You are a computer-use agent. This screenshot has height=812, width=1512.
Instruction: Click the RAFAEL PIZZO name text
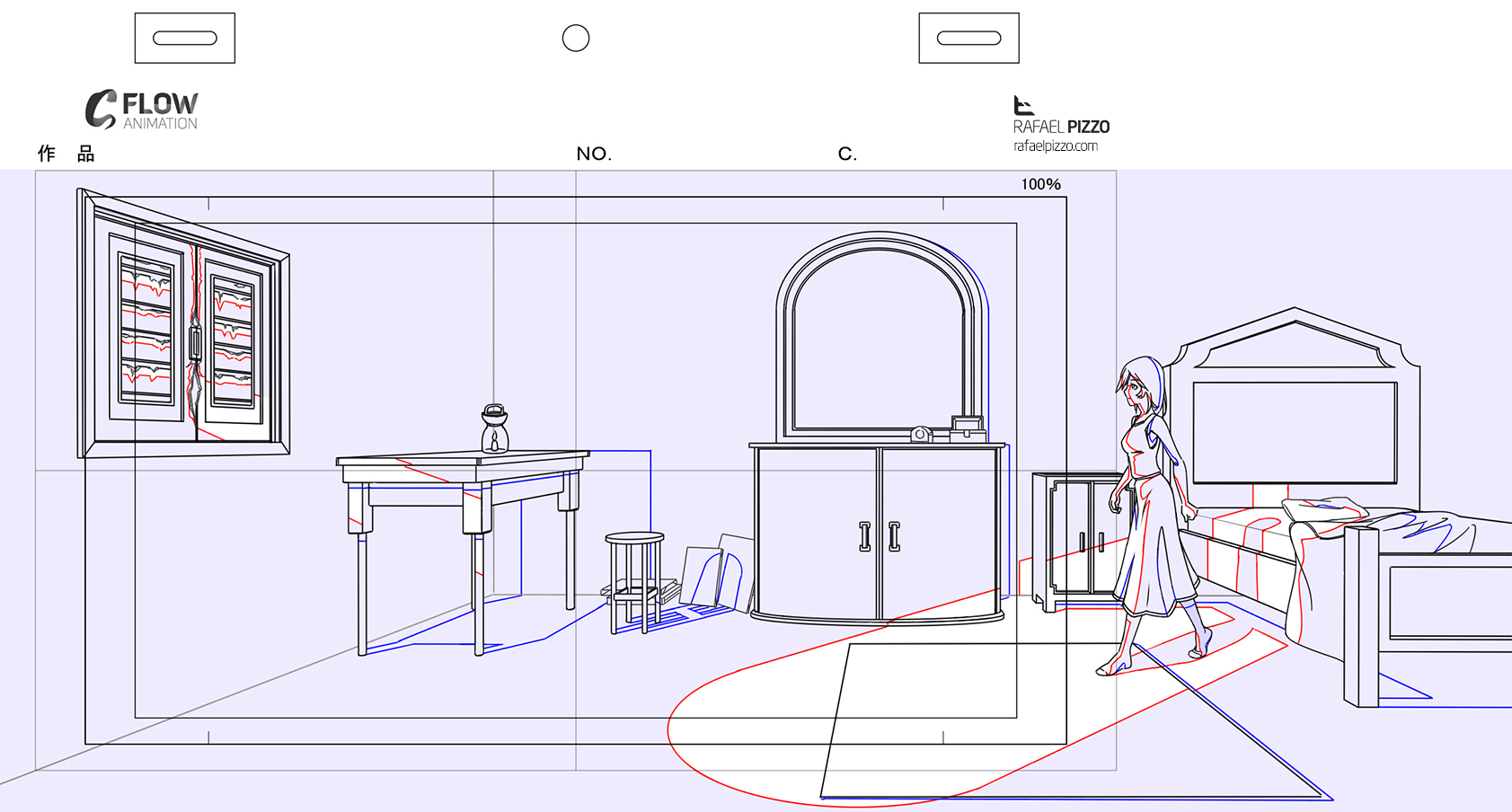pyautogui.click(x=1061, y=127)
